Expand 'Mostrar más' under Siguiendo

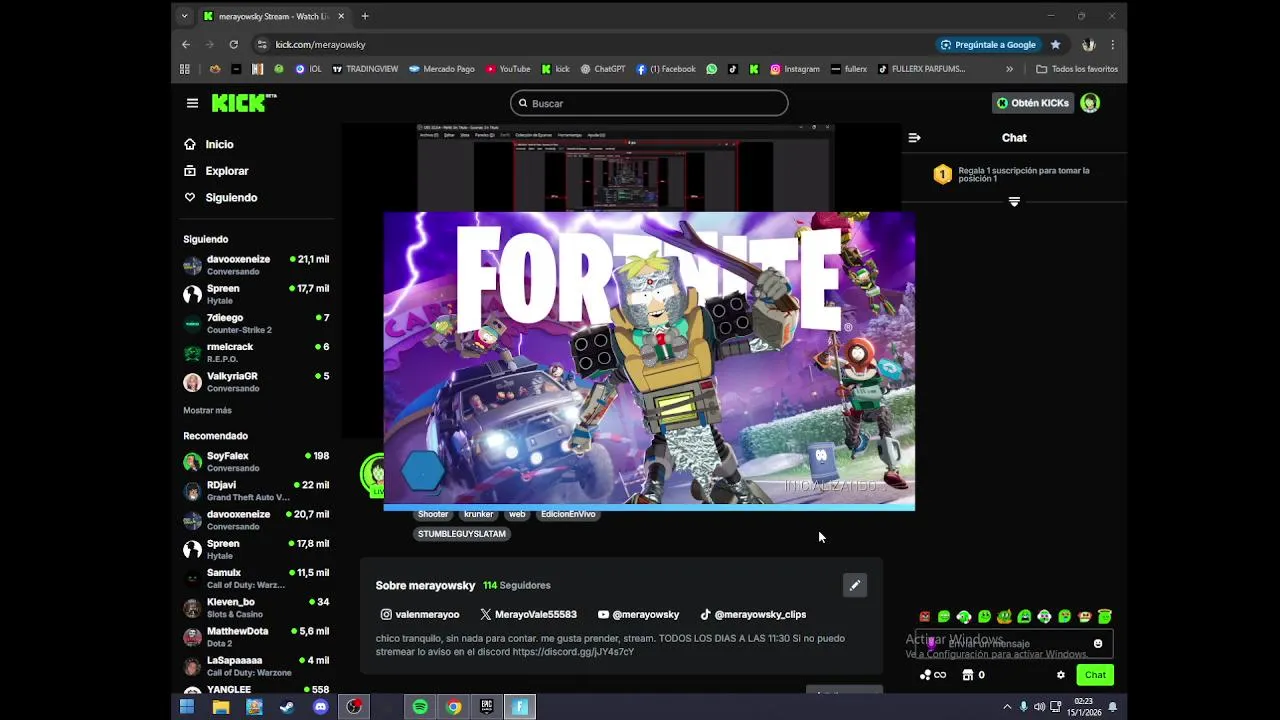[x=207, y=410]
